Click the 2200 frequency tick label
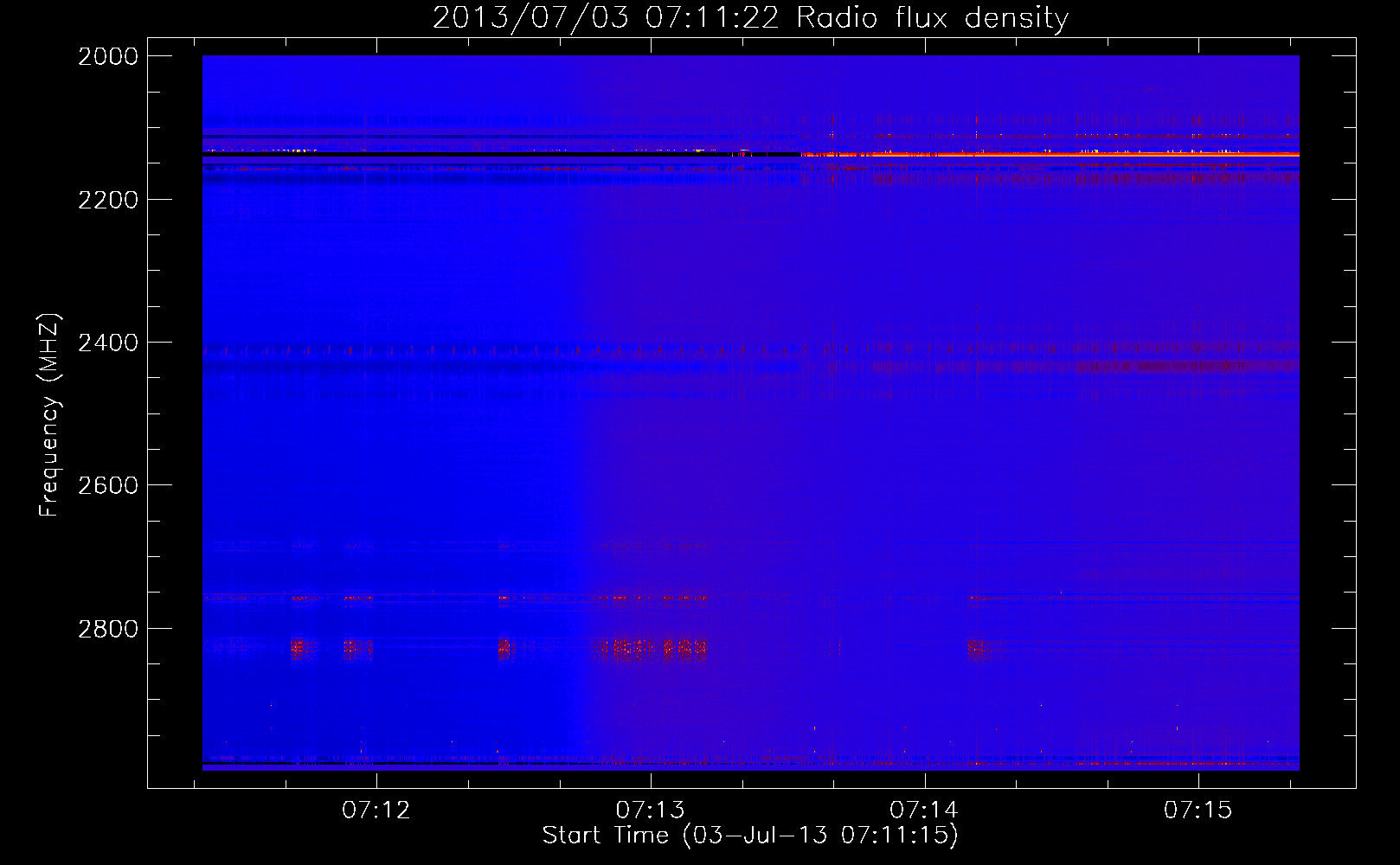Screen dimensions: 1400x865 pos(108,200)
